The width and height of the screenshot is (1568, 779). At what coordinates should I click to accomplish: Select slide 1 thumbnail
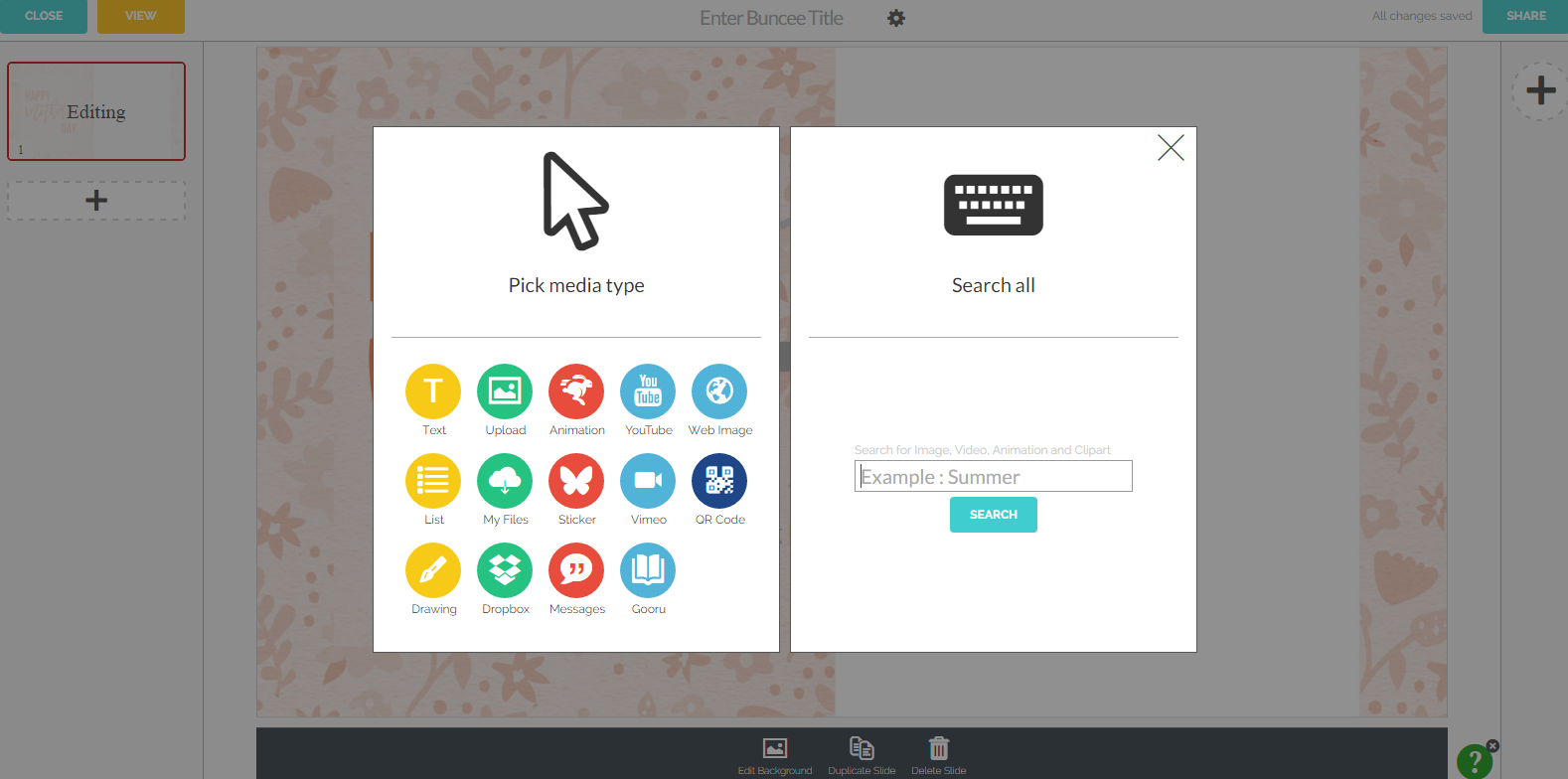click(x=96, y=111)
